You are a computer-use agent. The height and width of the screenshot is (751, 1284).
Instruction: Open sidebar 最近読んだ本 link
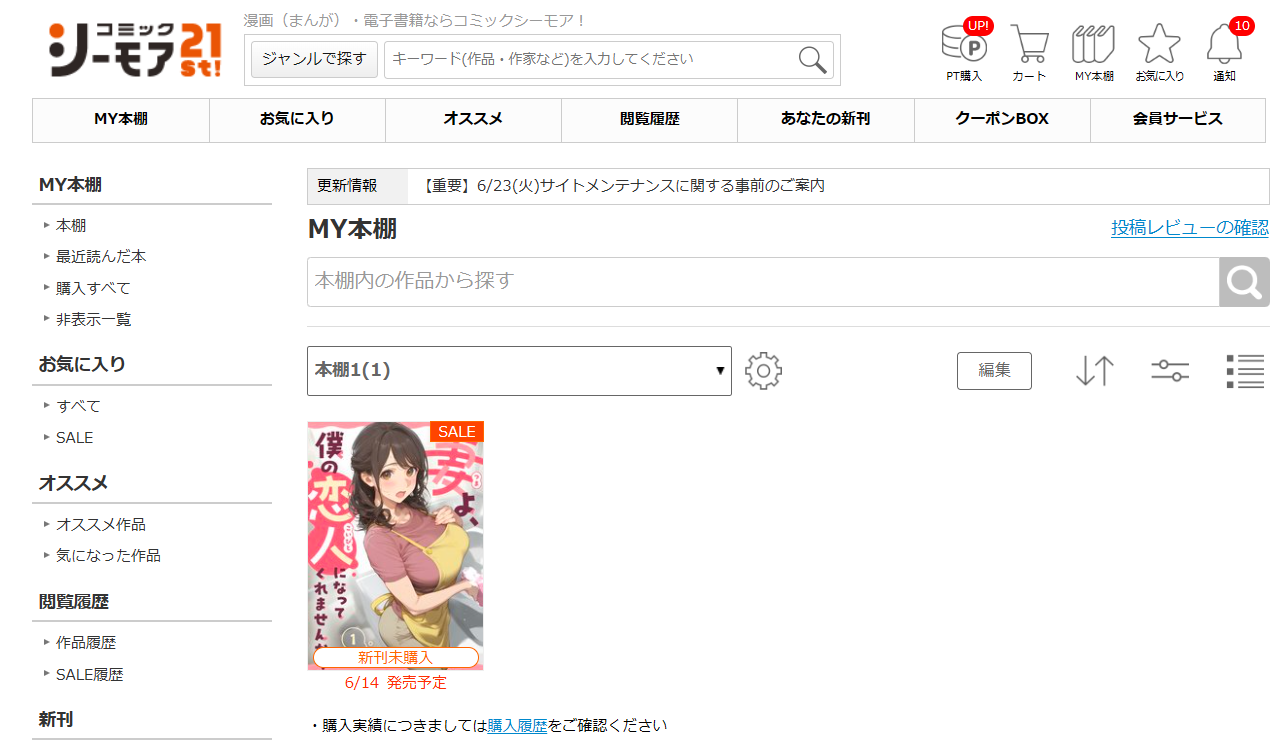tap(101, 257)
